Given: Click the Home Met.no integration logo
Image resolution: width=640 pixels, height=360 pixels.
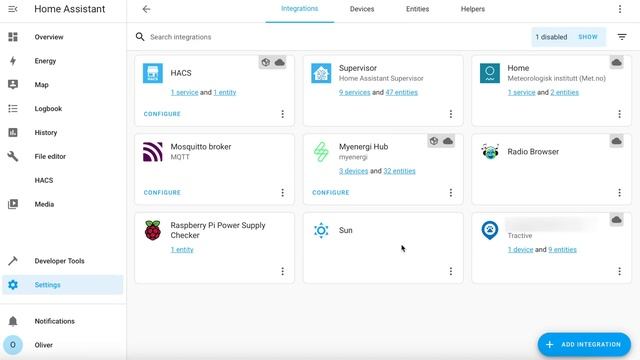Looking at the screenshot, I should (490, 73).
